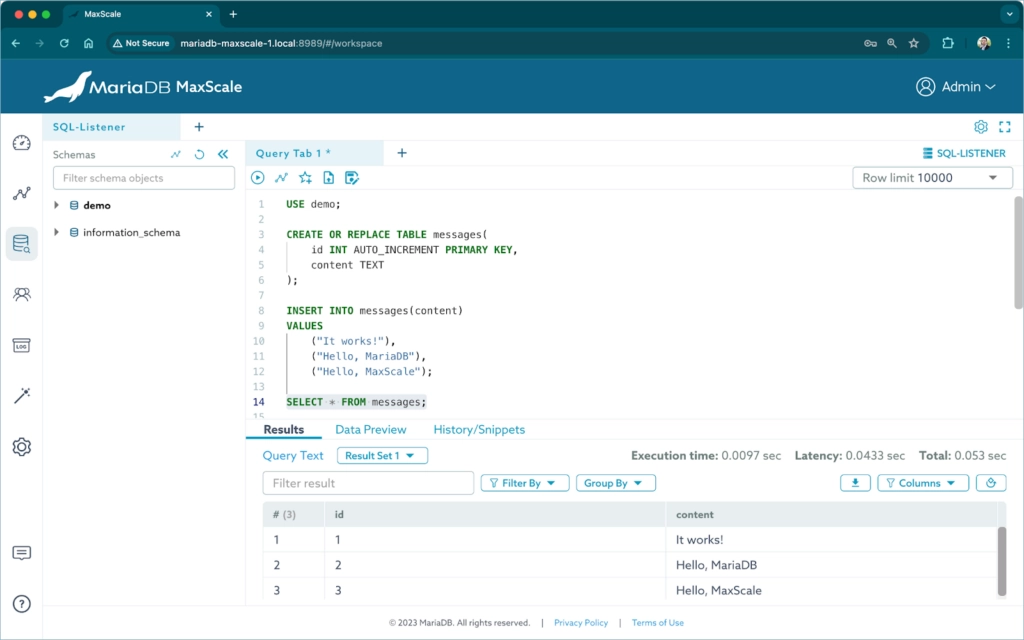1024x640 pixels.
Task: Run the query with the play icon
Action: click(x=258, y=178)
